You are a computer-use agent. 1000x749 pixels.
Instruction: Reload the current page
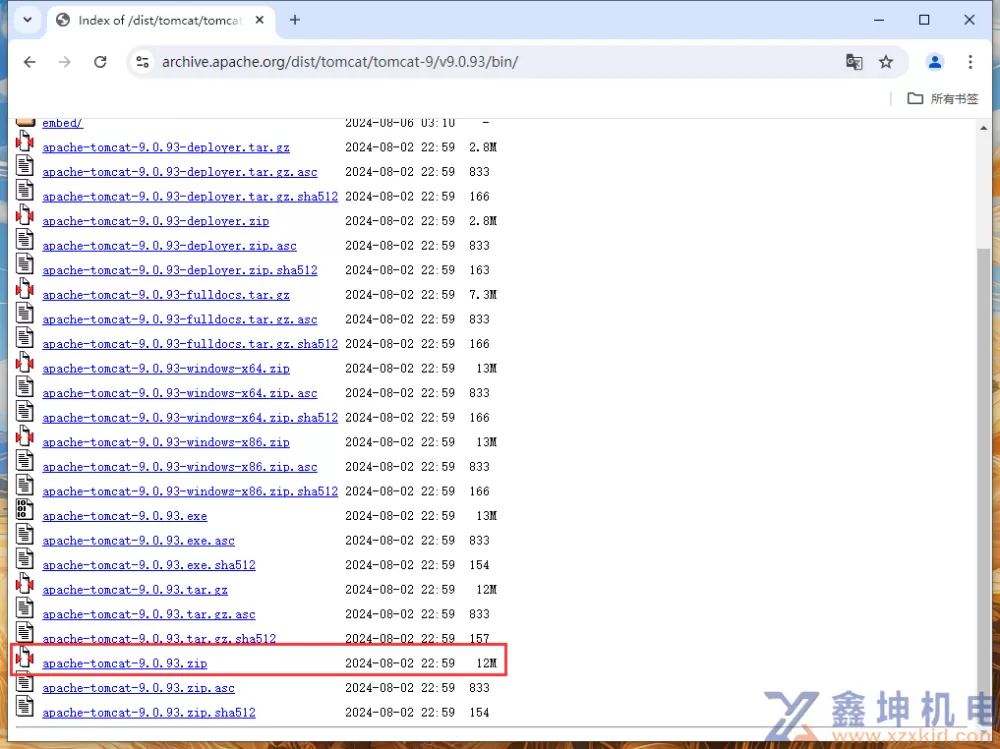100,62
